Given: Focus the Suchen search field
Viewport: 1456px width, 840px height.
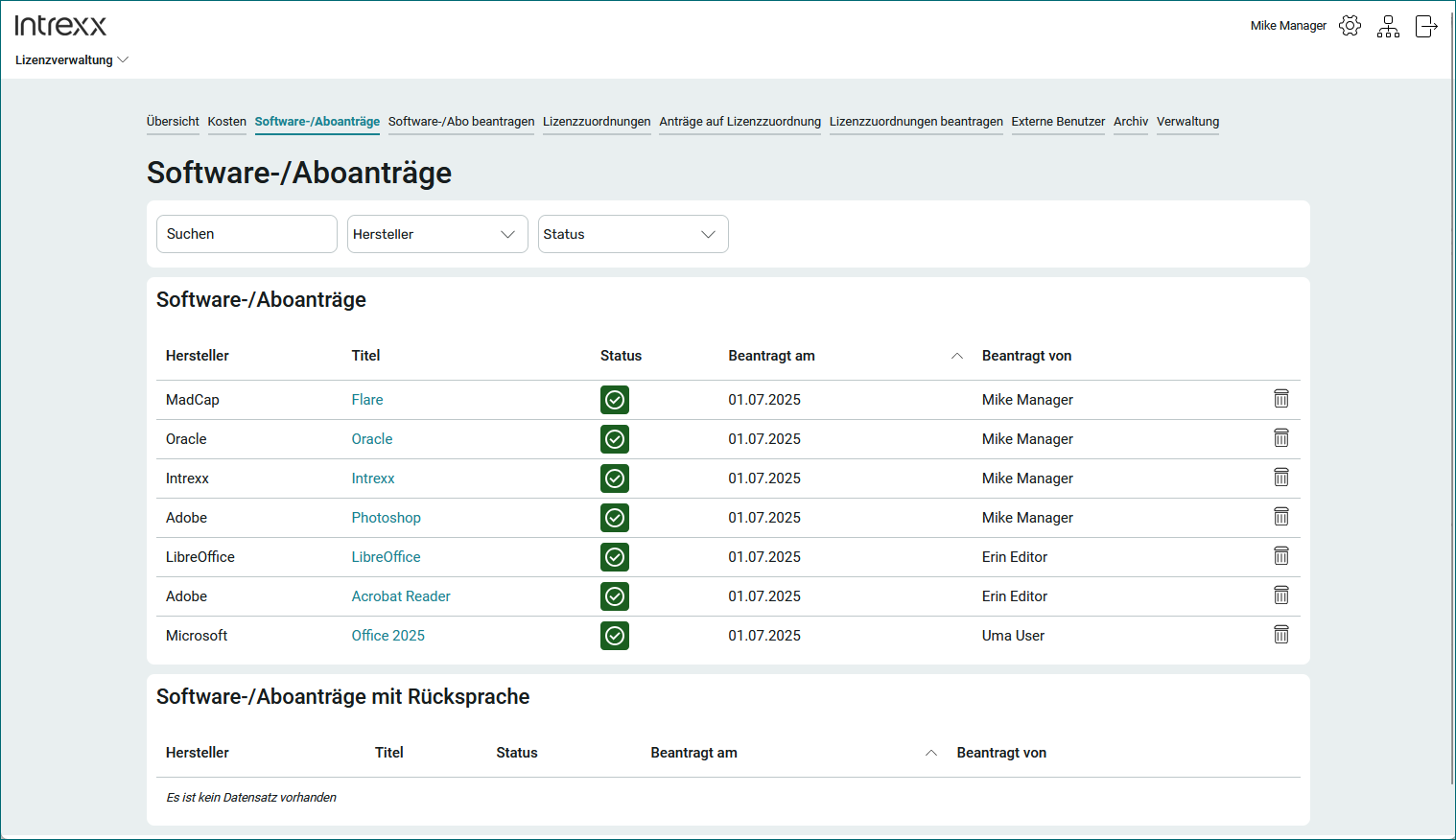Looking at the screenshot, I should click(x=247, y=234).
